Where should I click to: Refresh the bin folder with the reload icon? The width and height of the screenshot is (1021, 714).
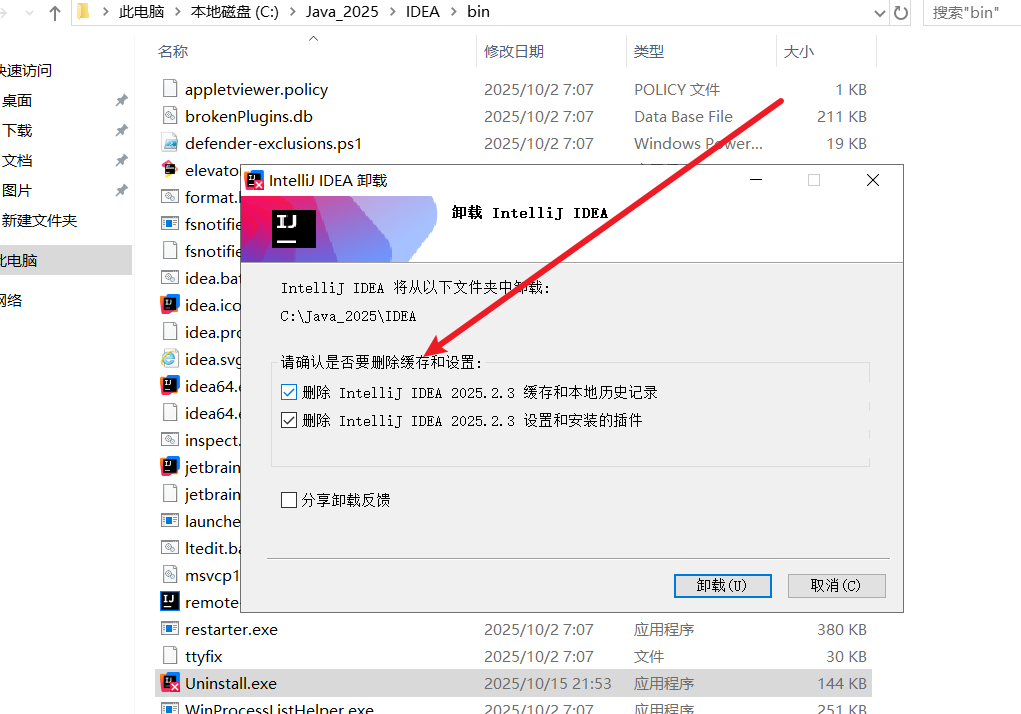coord(901,13)
